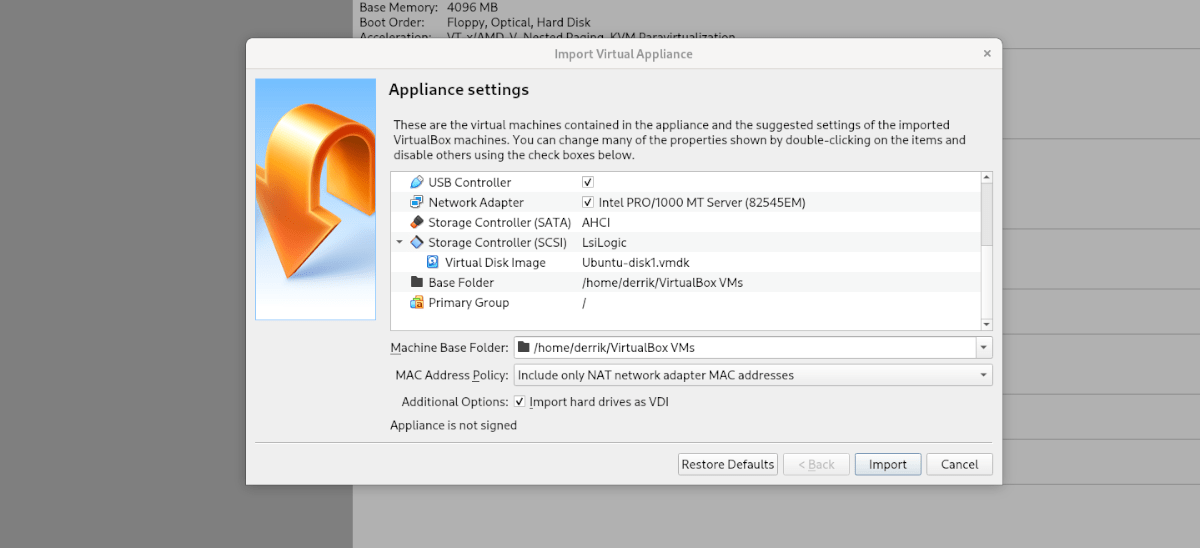1200x548 pixels.
Task: Collapse the Storage Controller (SCSI) tree node
Action: click(x=400, y=243)
